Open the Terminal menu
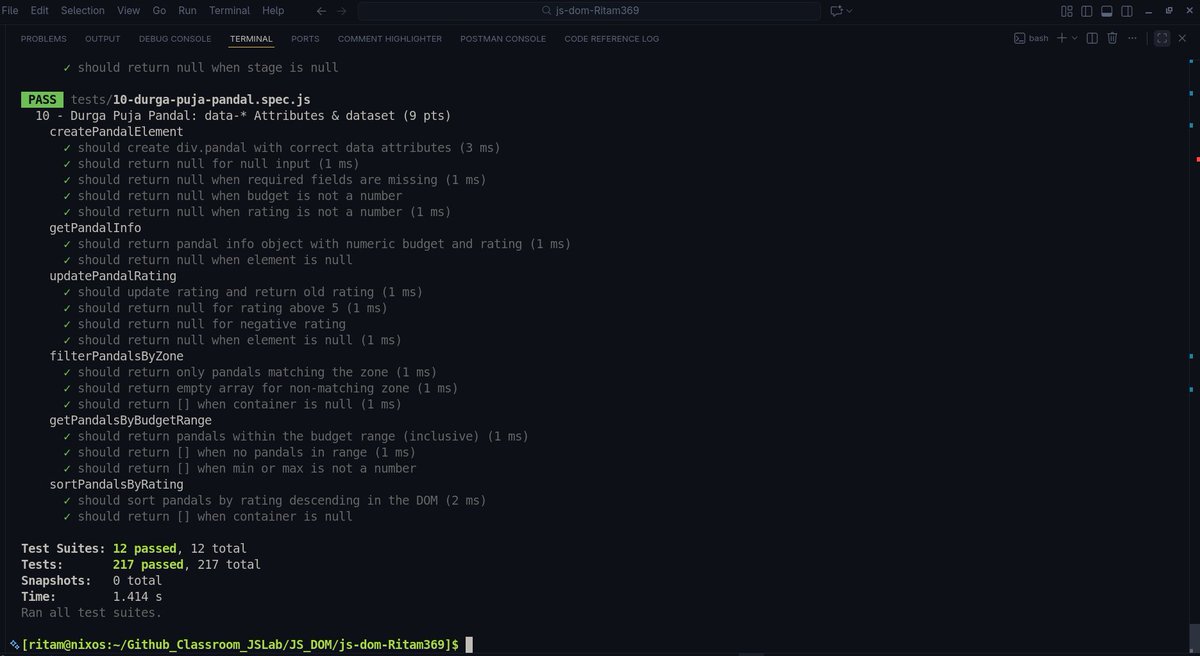 229,10
